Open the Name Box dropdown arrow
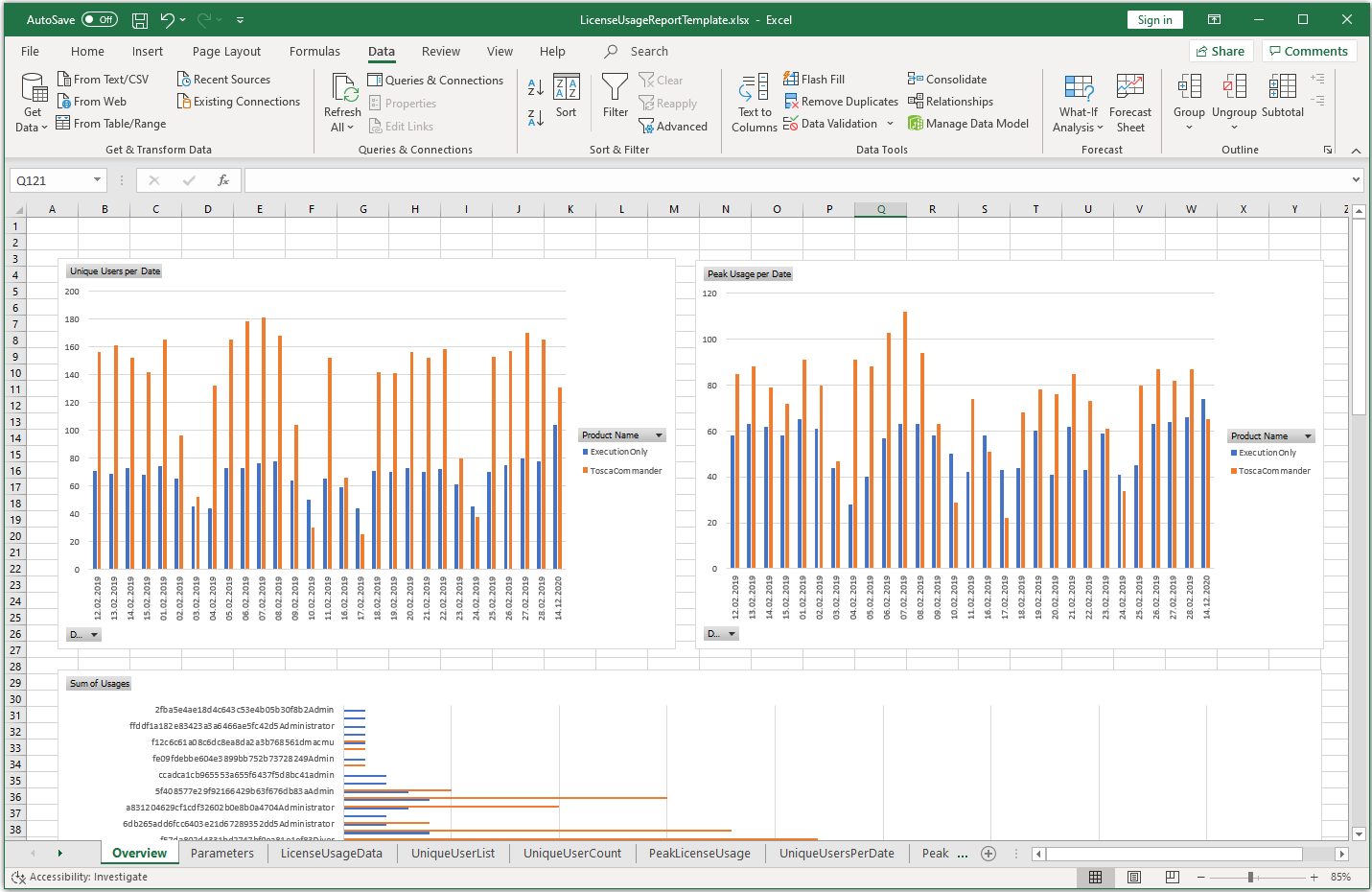 [97, 180]
